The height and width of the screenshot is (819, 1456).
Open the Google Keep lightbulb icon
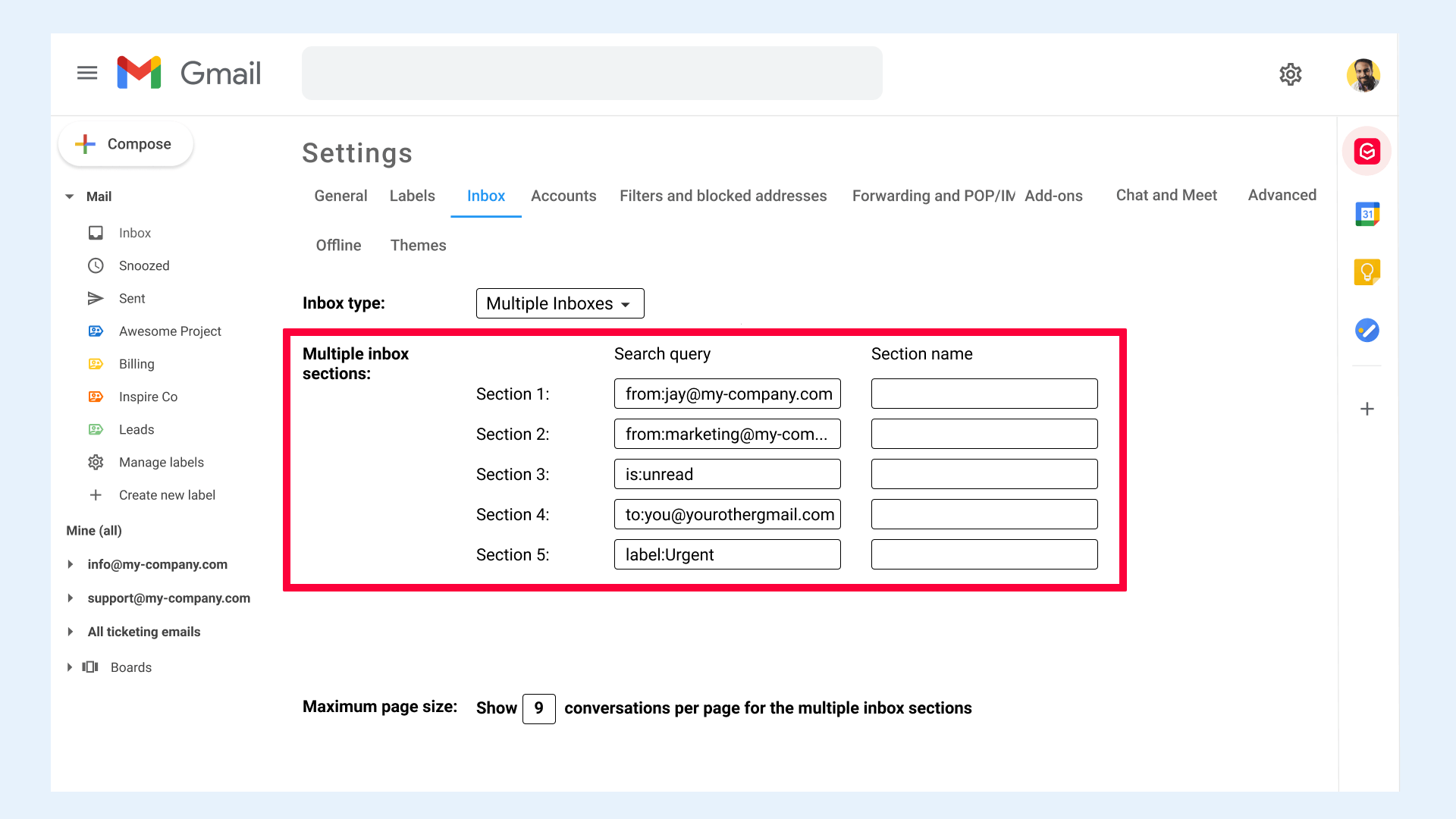tap(1367, 271)
